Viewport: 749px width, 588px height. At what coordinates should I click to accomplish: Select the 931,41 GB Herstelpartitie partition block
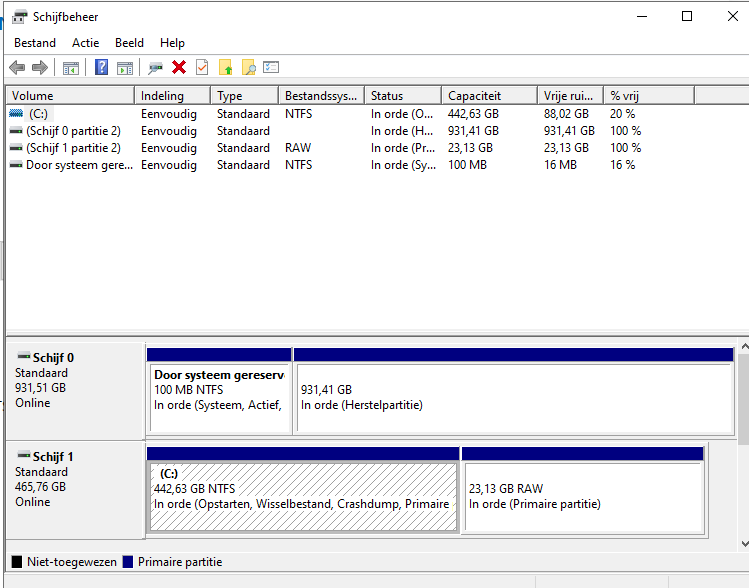(x=514, y=391)
